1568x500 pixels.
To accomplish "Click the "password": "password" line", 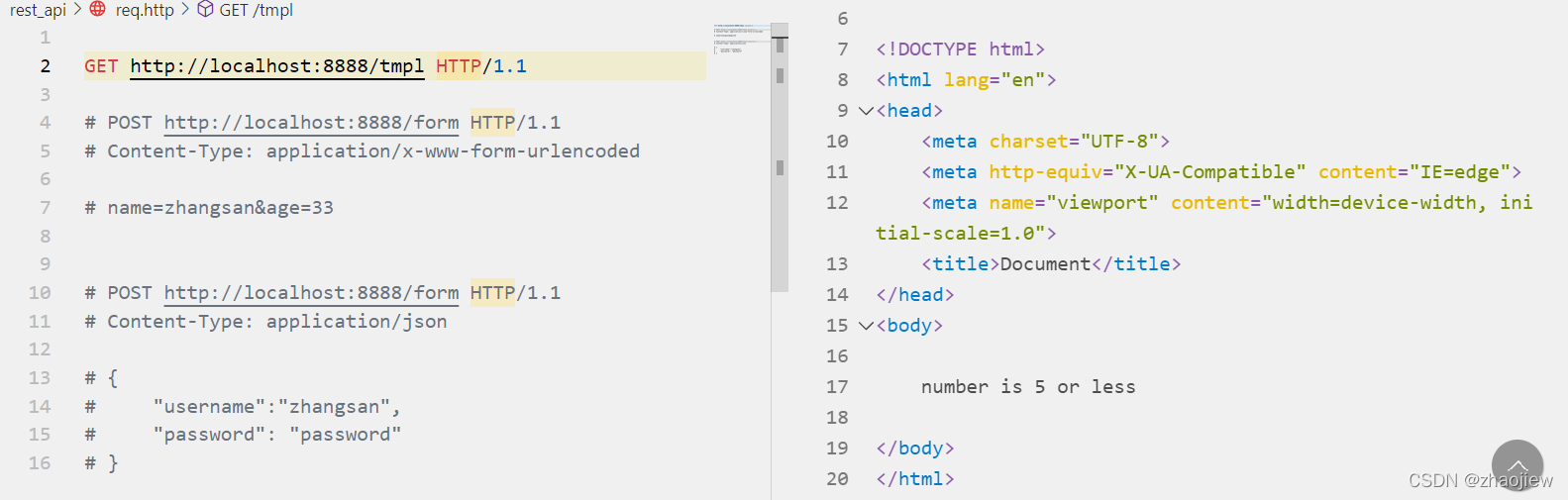I will tap(243, 435).
